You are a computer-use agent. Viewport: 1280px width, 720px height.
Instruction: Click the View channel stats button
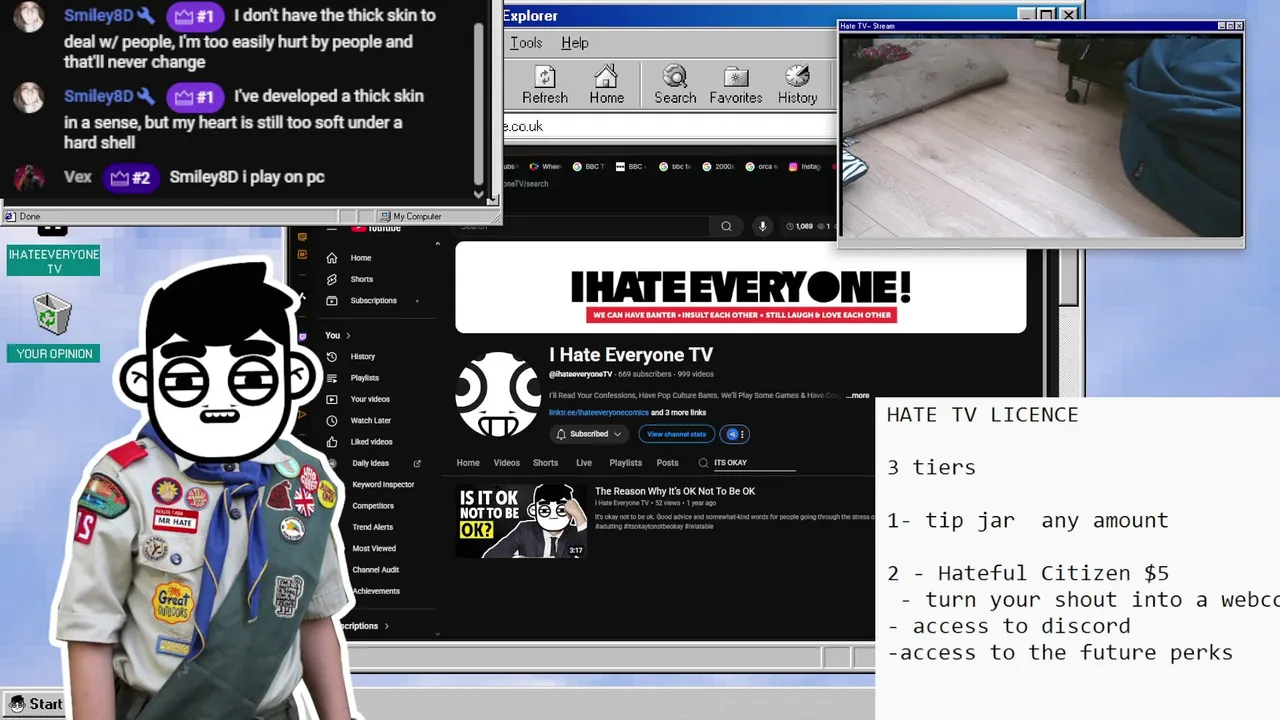[676, 434]
